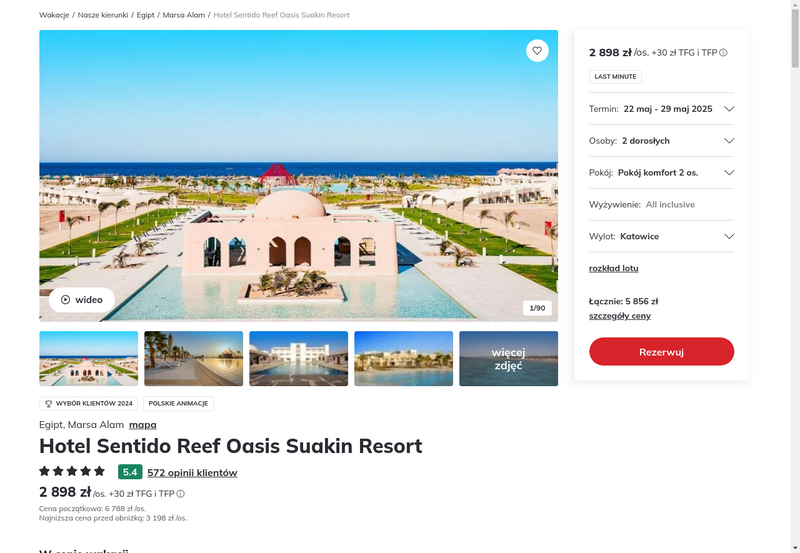Go to Marsa Alam breadcrumb

click(184, 15)
